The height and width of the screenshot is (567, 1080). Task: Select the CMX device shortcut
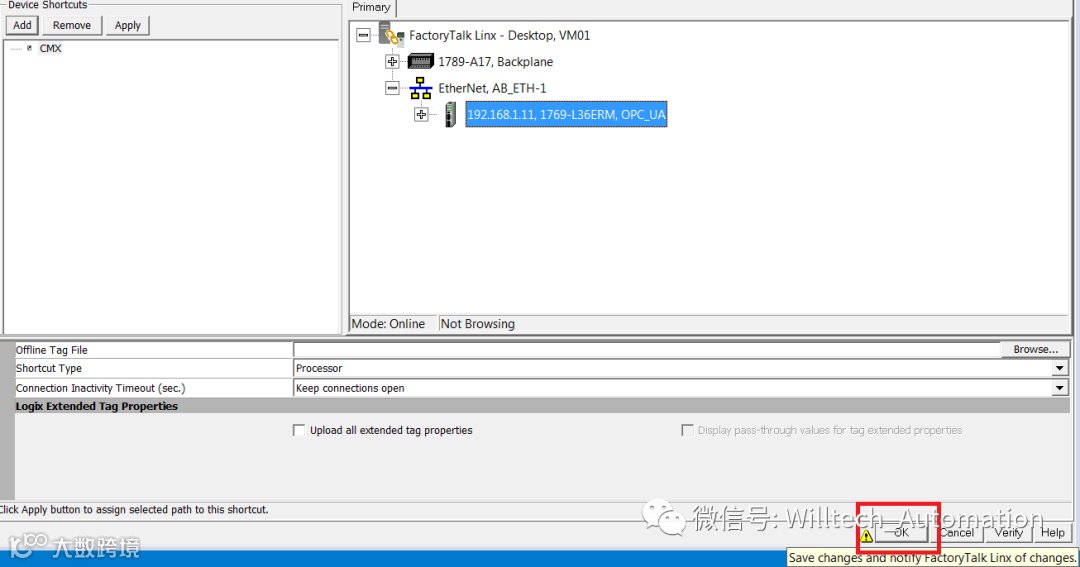(50, 48)
